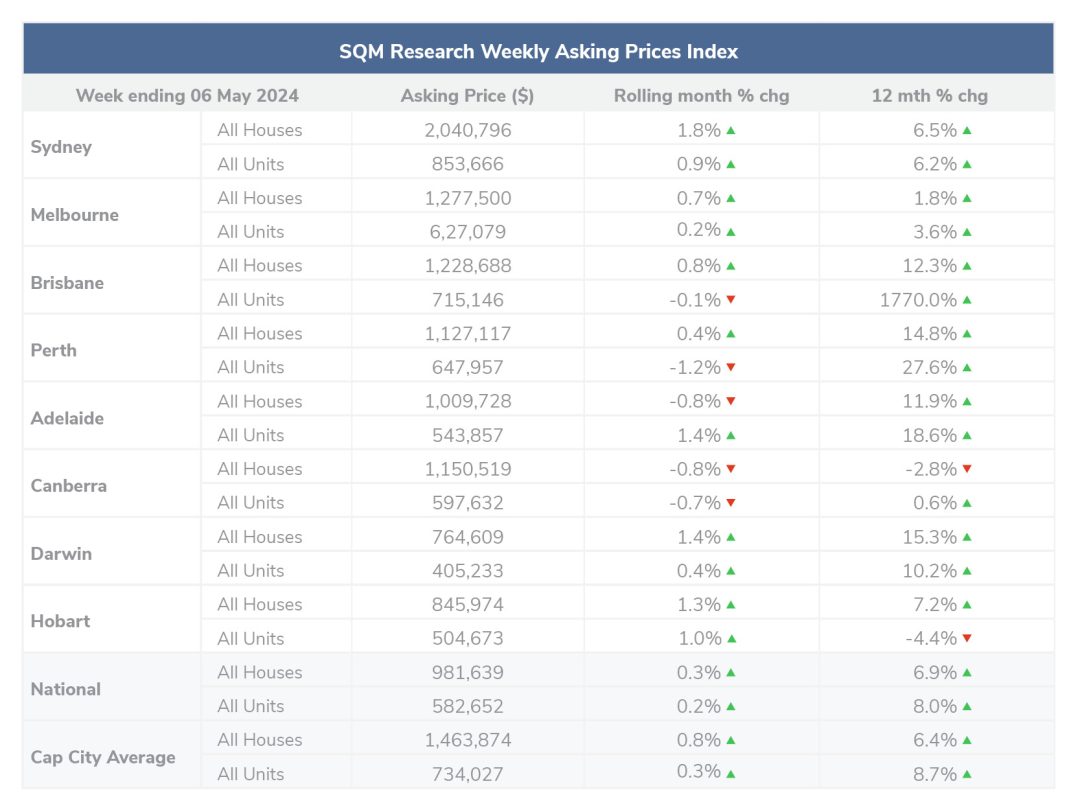Select the Asking Price ($) column header
This screenshot has height=810, width=1080.
point(468,96)
